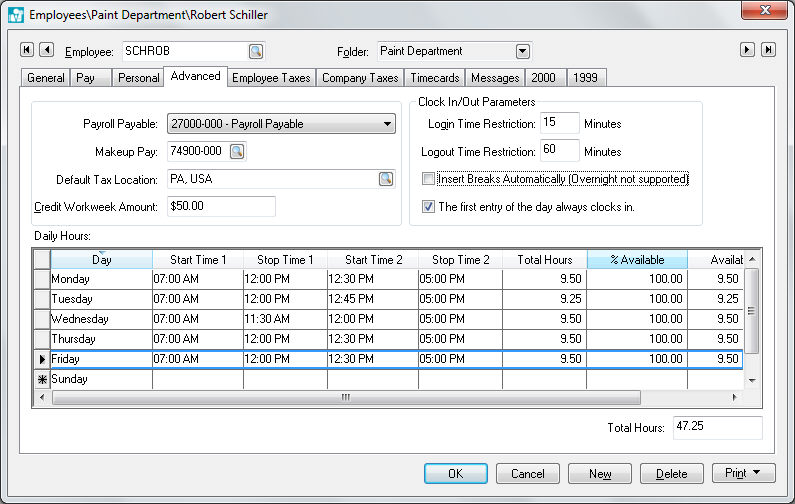Open employee lookup beside SCHROB field
795x504 pixels.
[256, 51]
